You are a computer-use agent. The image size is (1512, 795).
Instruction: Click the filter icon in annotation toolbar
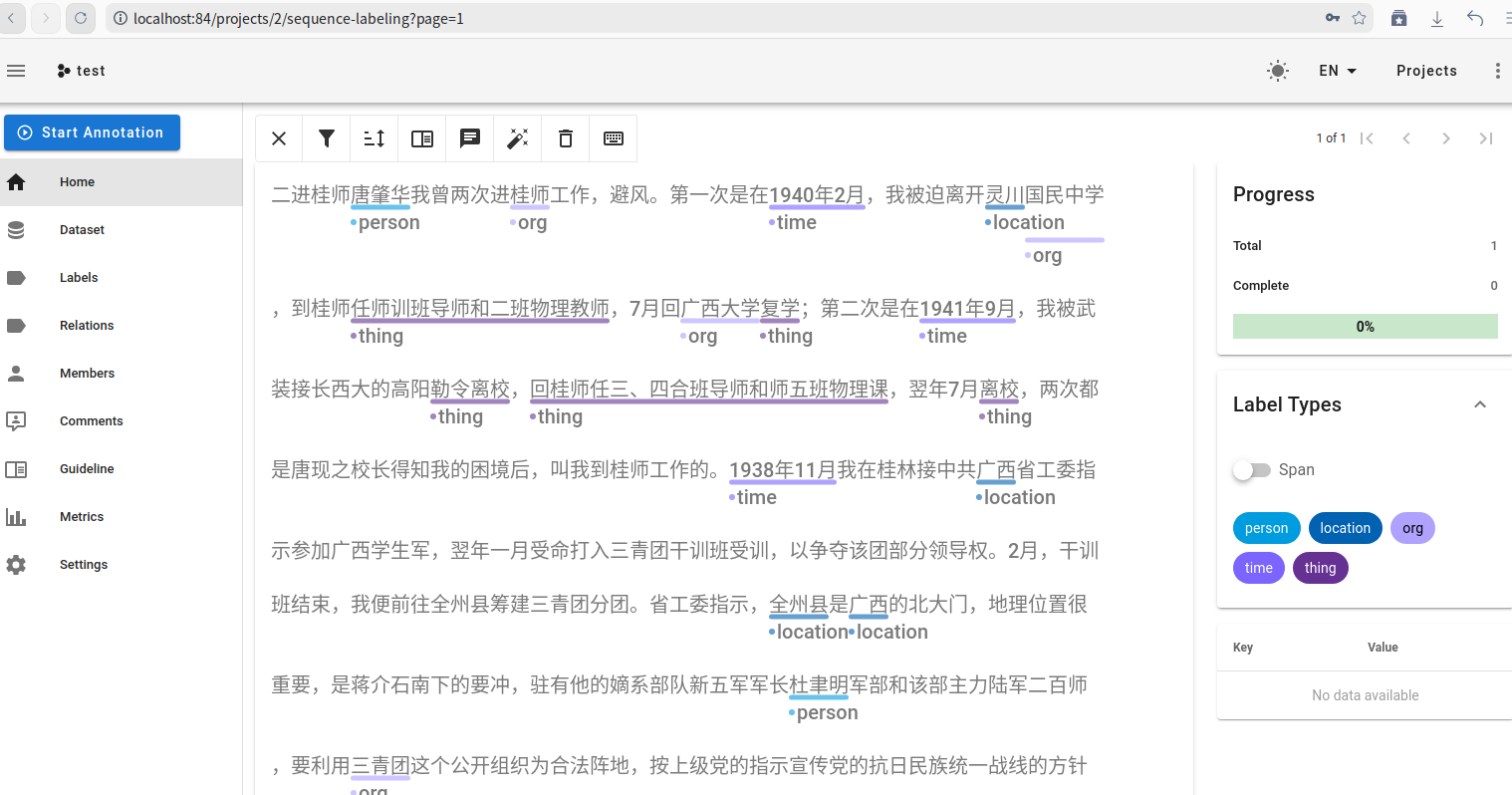(x=327, y=138)
